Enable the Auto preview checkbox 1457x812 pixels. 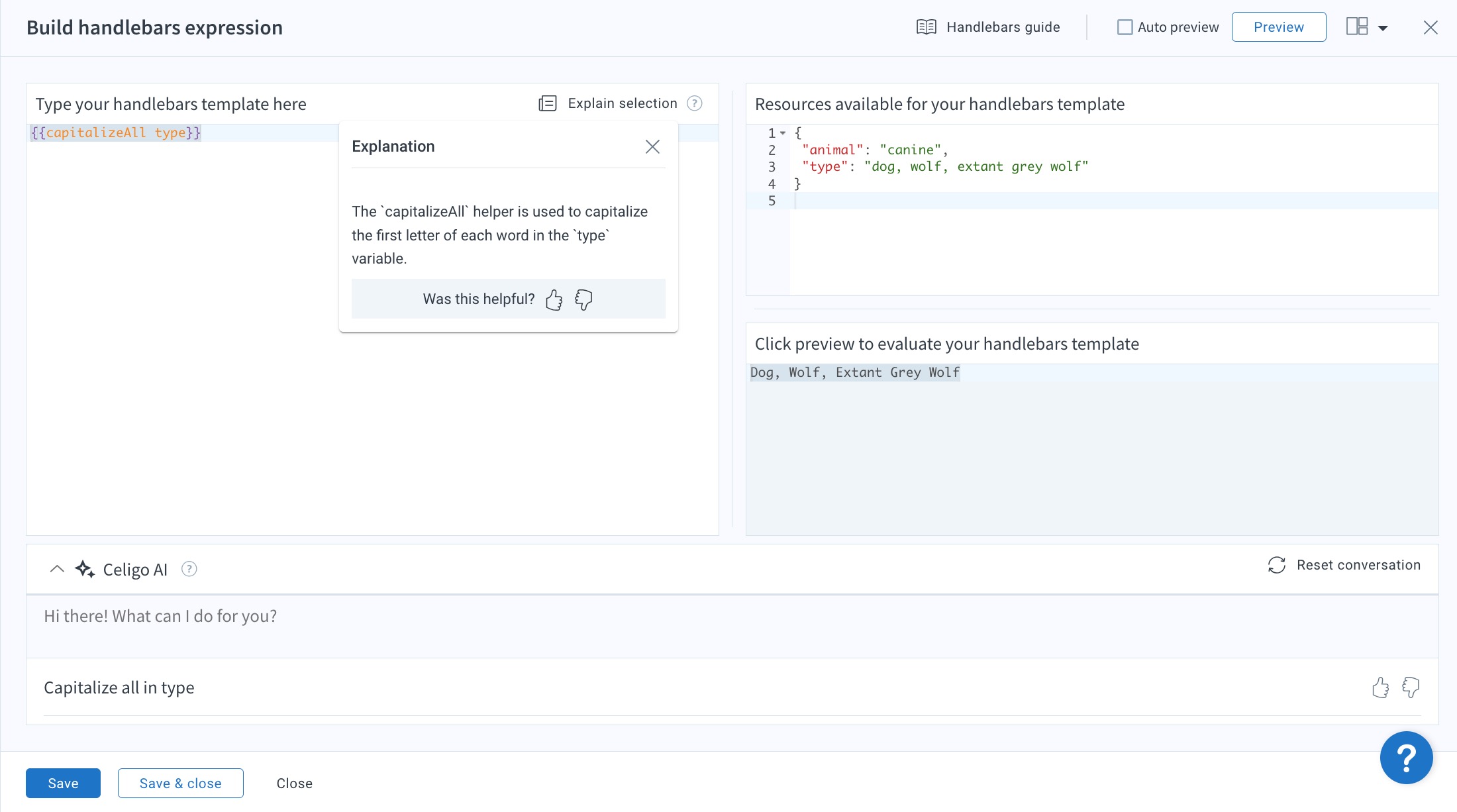(1125, 27)
